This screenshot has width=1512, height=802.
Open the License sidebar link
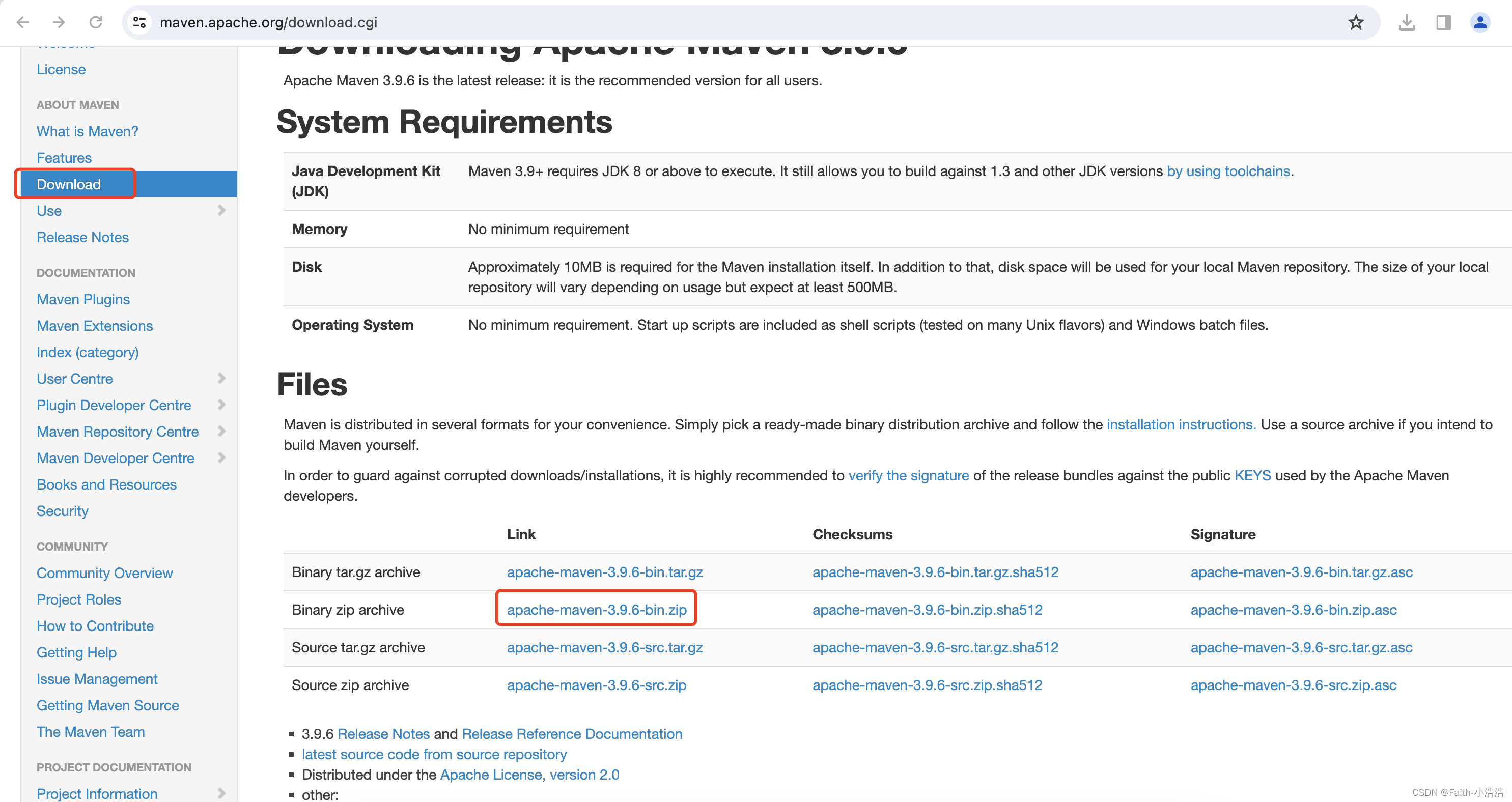[x=61, y=69]
